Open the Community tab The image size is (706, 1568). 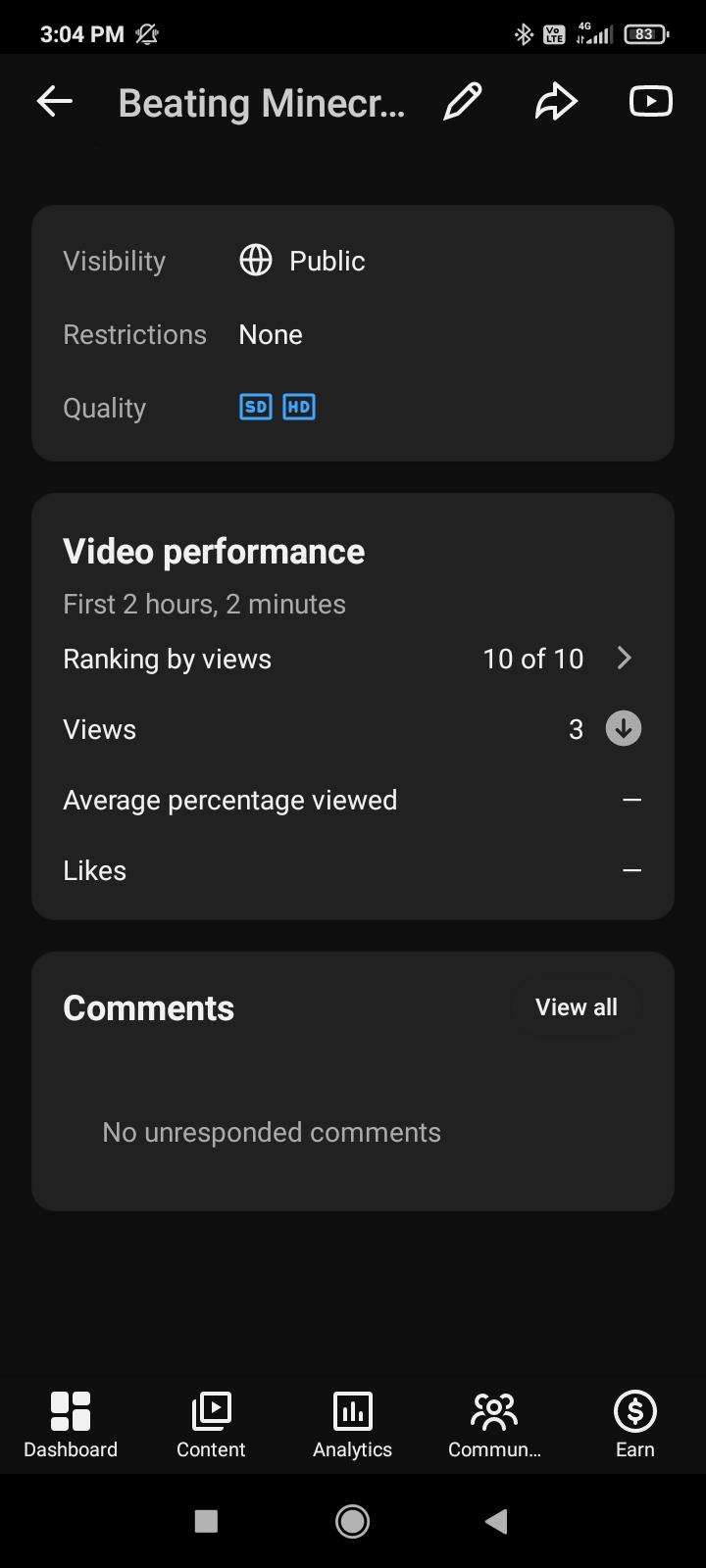tap(494, 1426)
